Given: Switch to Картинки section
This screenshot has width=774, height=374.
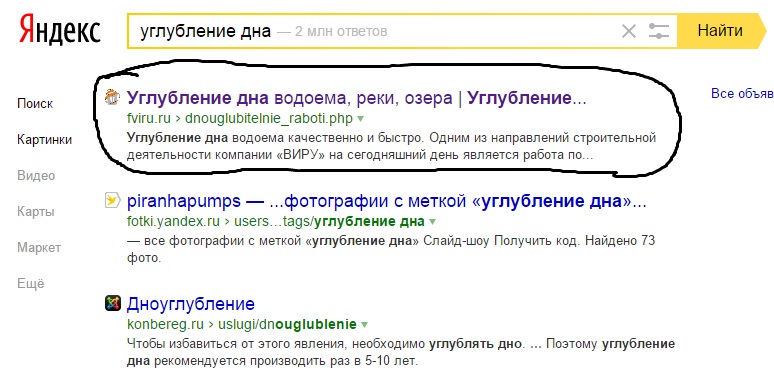Looking at the screenshot, I should tap(44, 140).
